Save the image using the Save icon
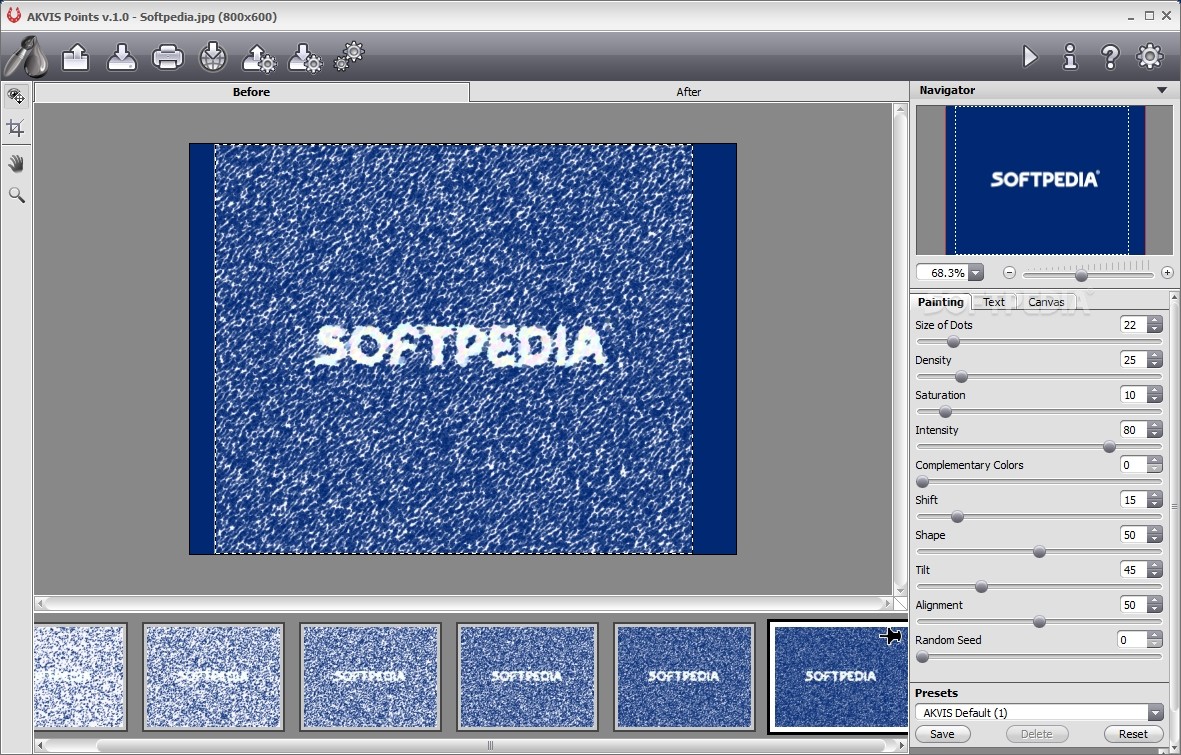The height and width of the screenshot is (755, 1181). [121, 57]
